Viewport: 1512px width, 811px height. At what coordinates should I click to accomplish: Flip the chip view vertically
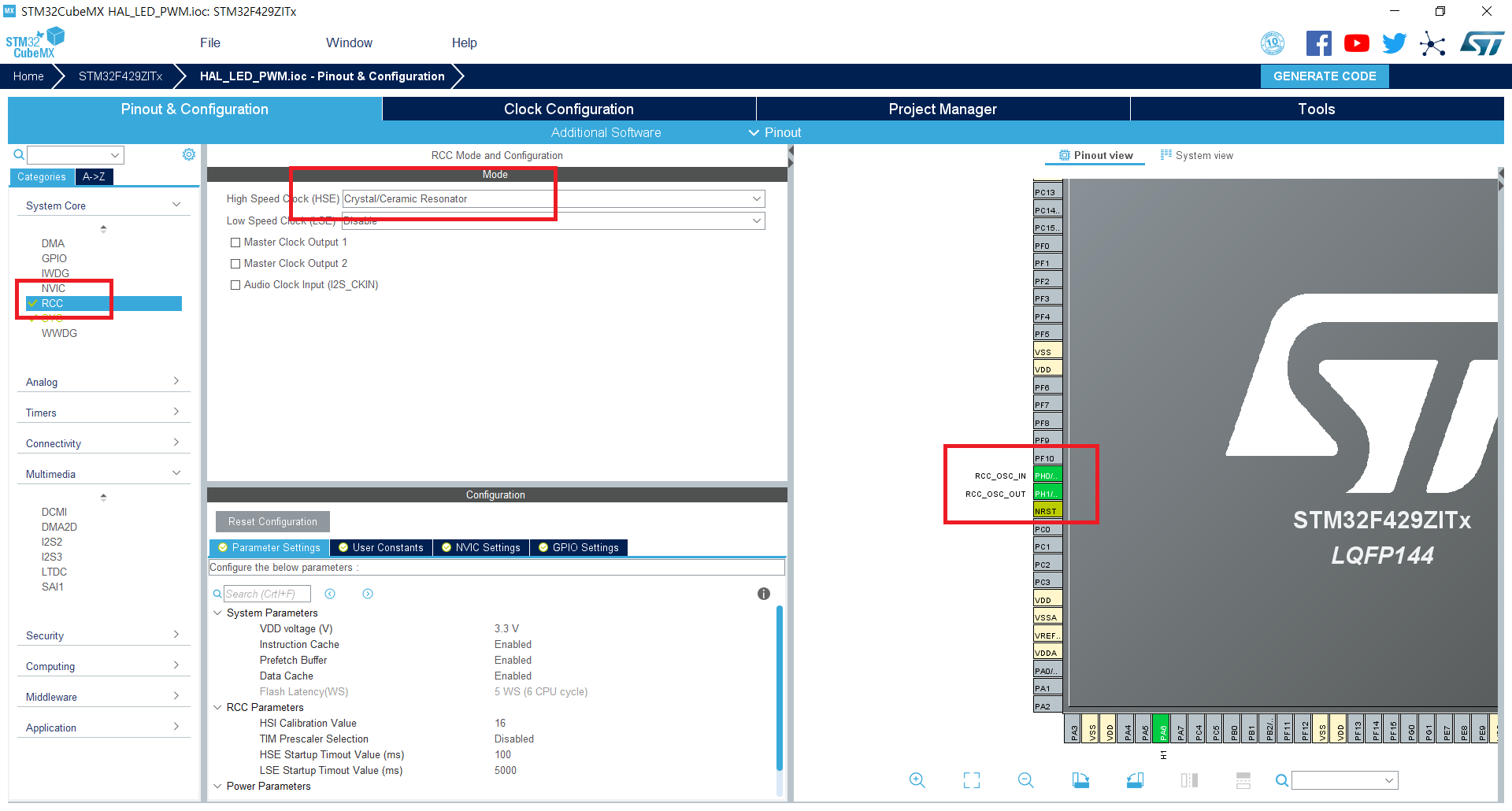click(x=1243, y=780)
